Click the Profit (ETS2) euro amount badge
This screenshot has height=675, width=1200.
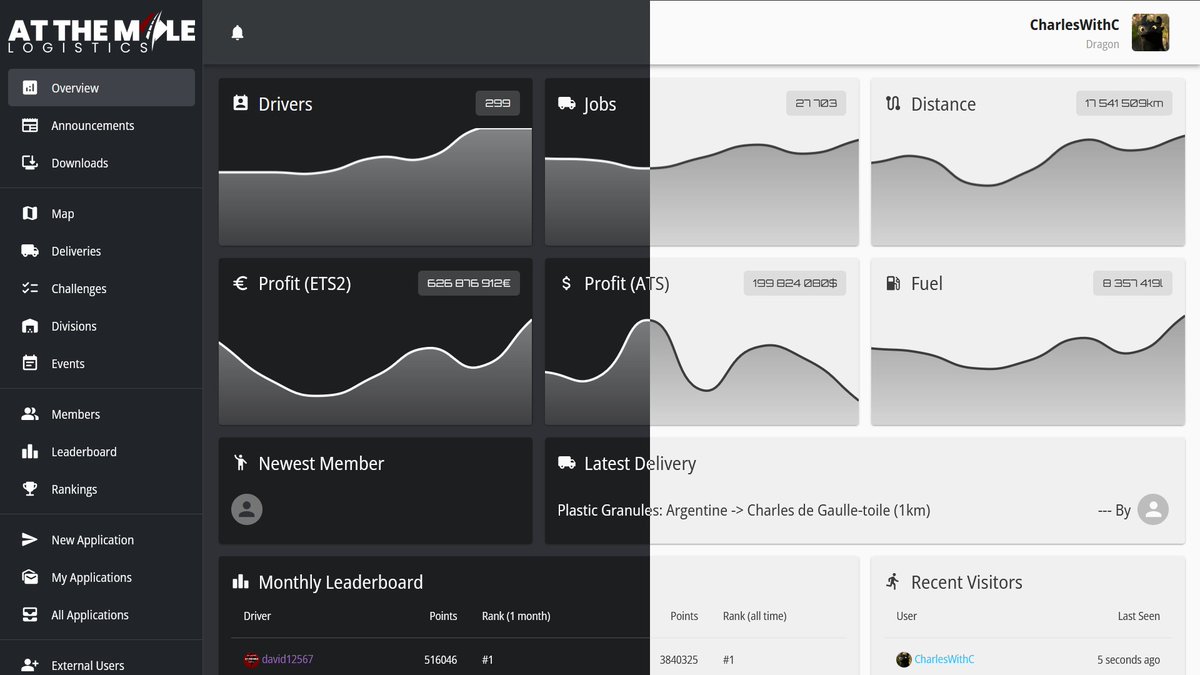tap(469, 283)
